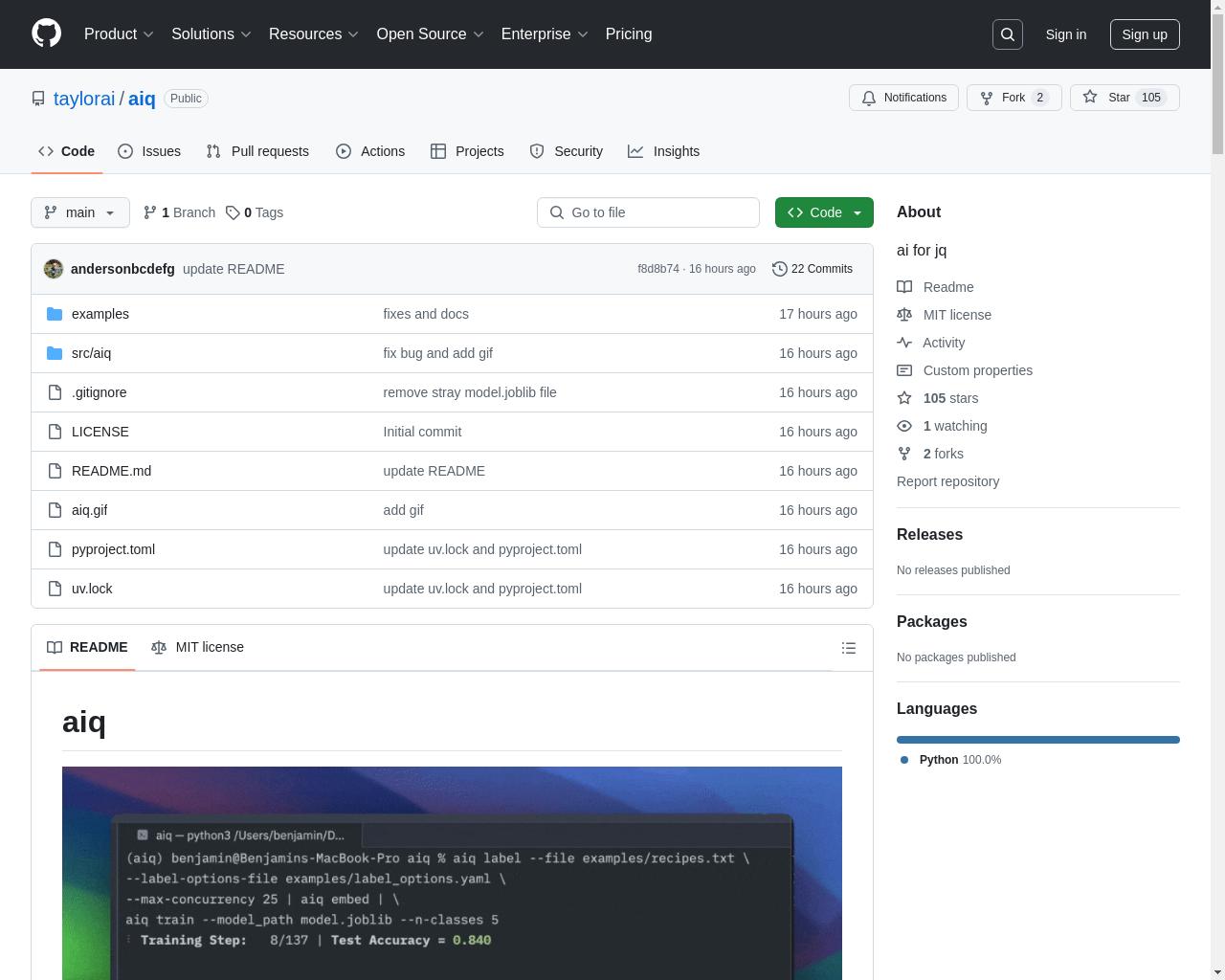The height and width of the screenshot is (980, 1225).
Task: Open the search magnifier button
Action: coord(1008,34)
